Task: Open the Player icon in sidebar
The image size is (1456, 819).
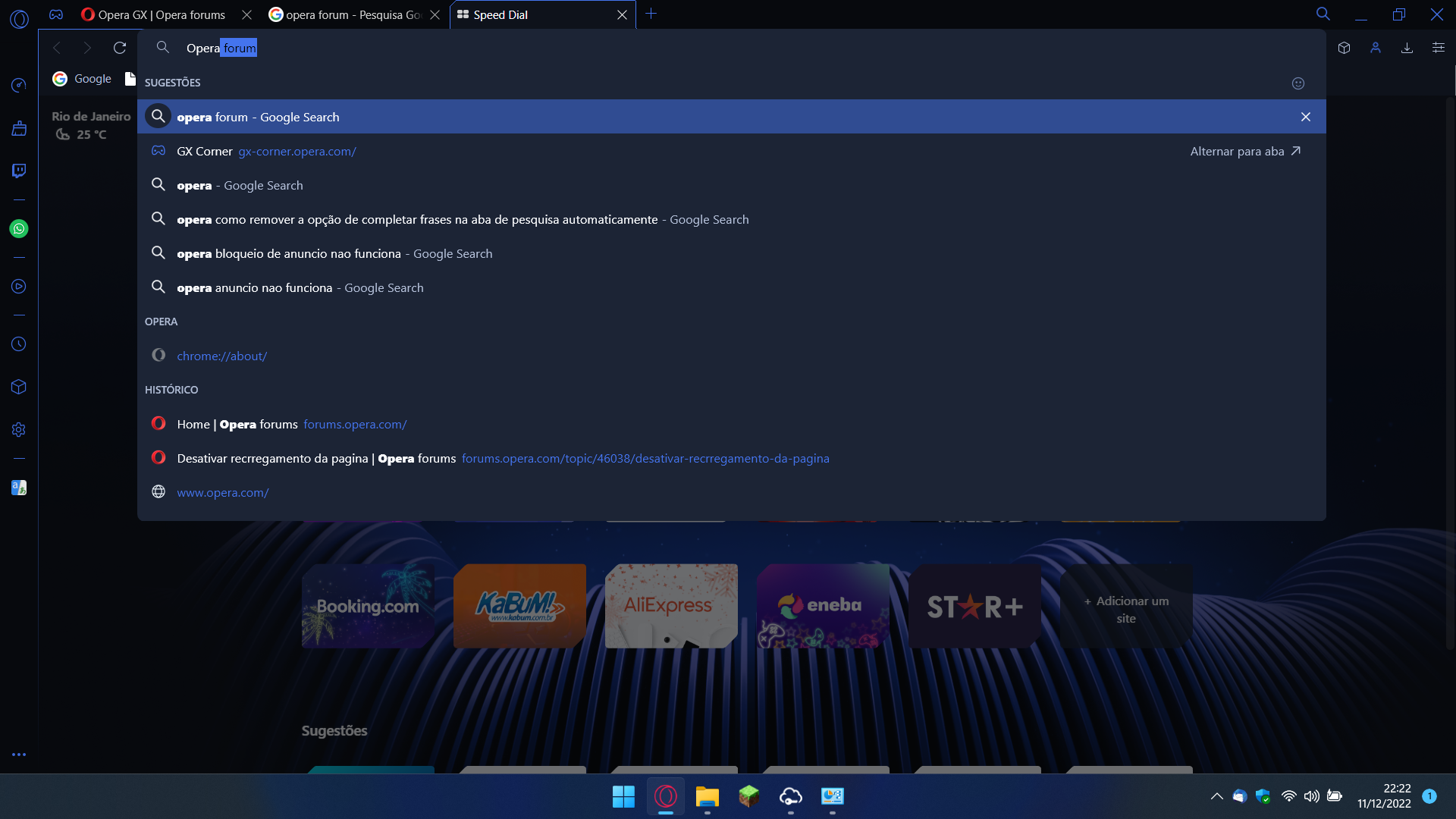Action: (19, 287)
